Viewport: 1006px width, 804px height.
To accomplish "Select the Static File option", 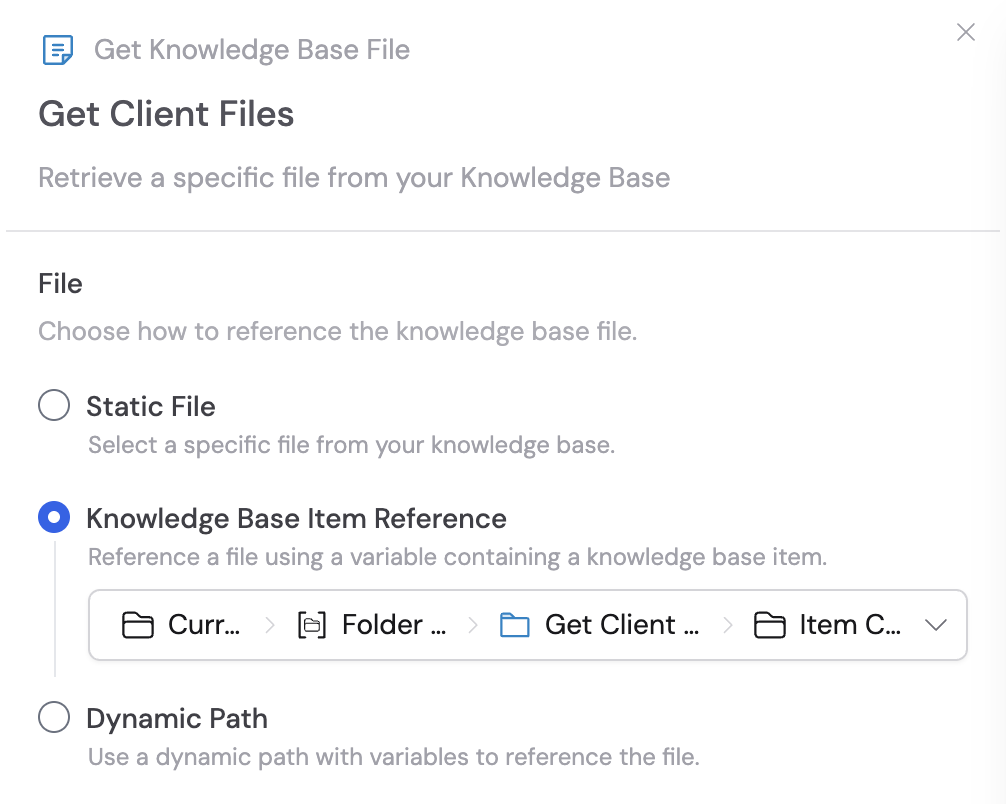I will pyautogui.click(x=54, y=405).
